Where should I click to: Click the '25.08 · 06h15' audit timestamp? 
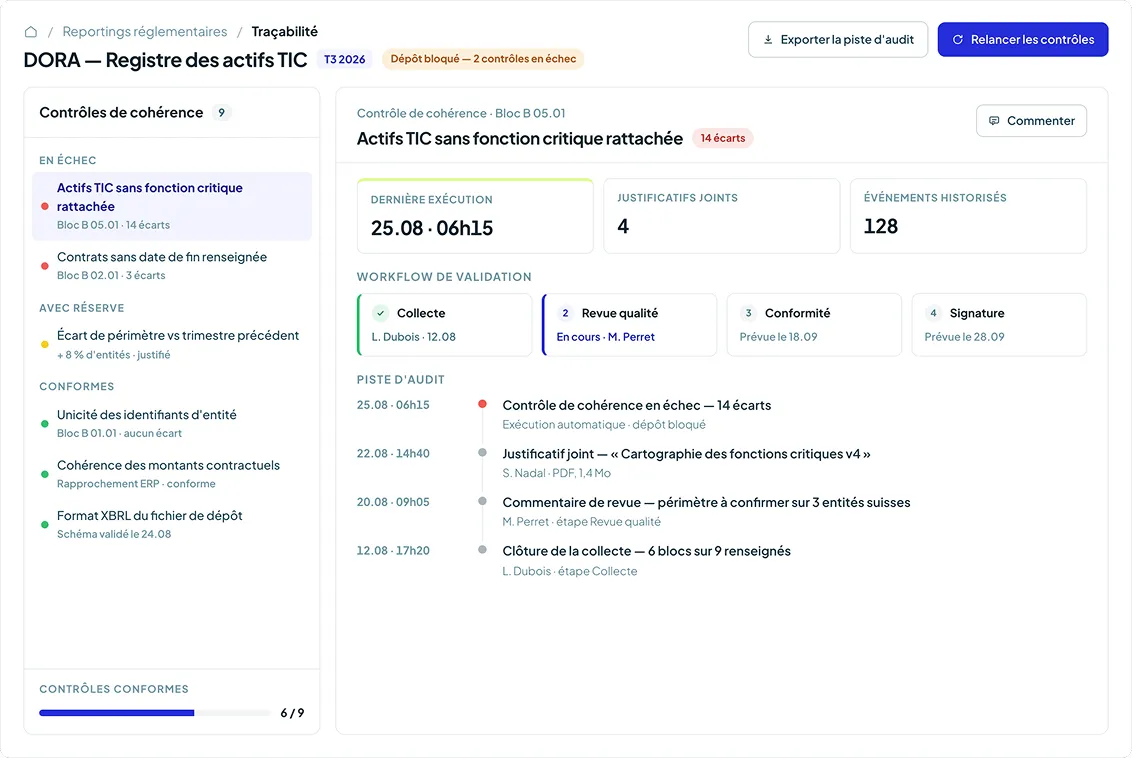tap(393, 405)
